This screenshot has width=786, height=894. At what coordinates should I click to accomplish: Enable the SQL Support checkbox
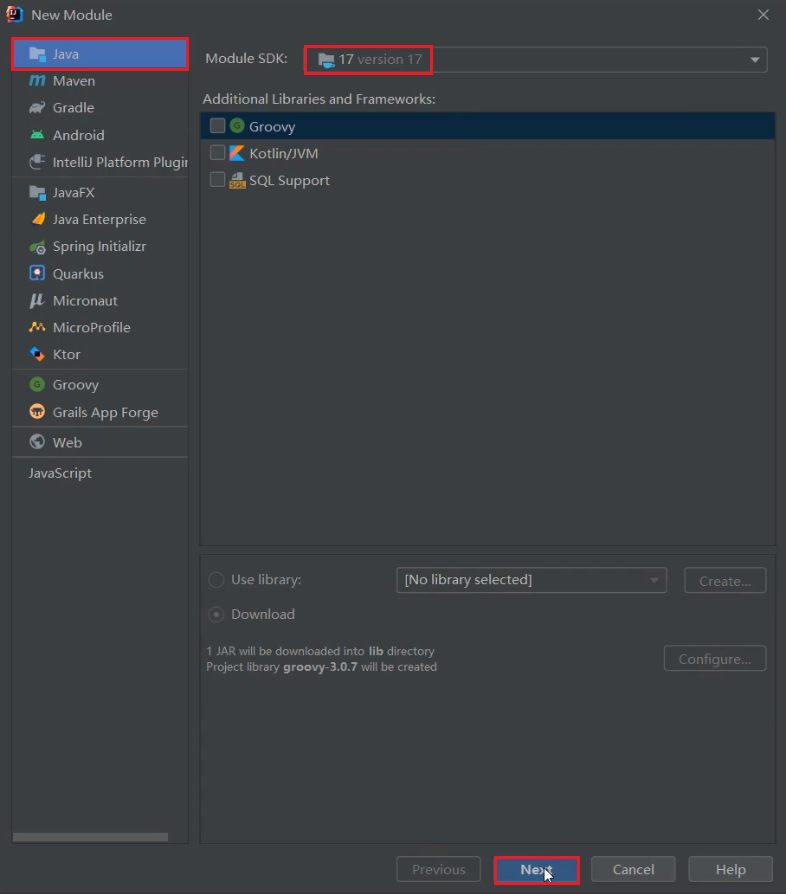[217, 180]
